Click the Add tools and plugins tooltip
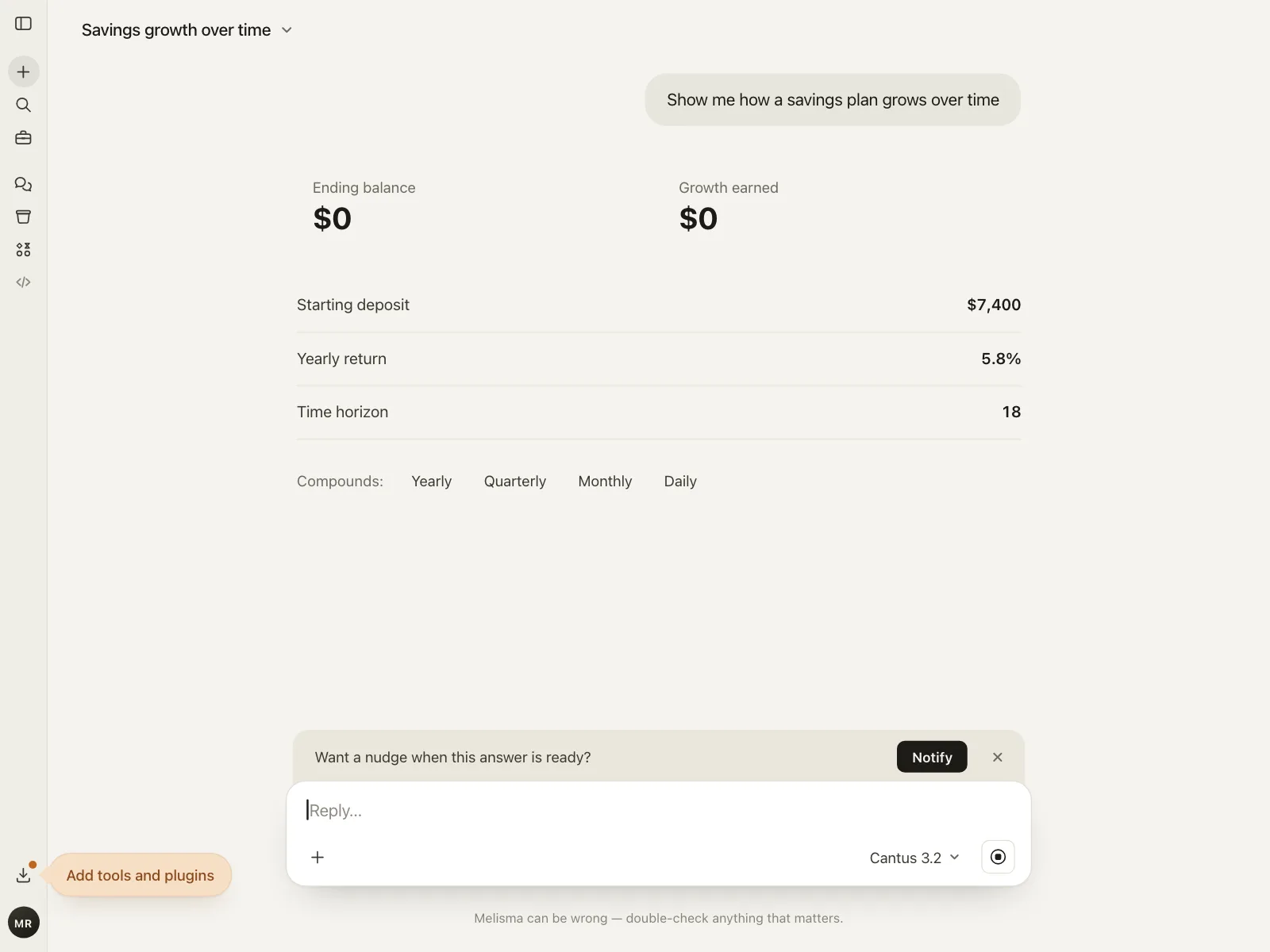Image resolution: width=1270 pixels, height=952 pixels. click(140, 875)
